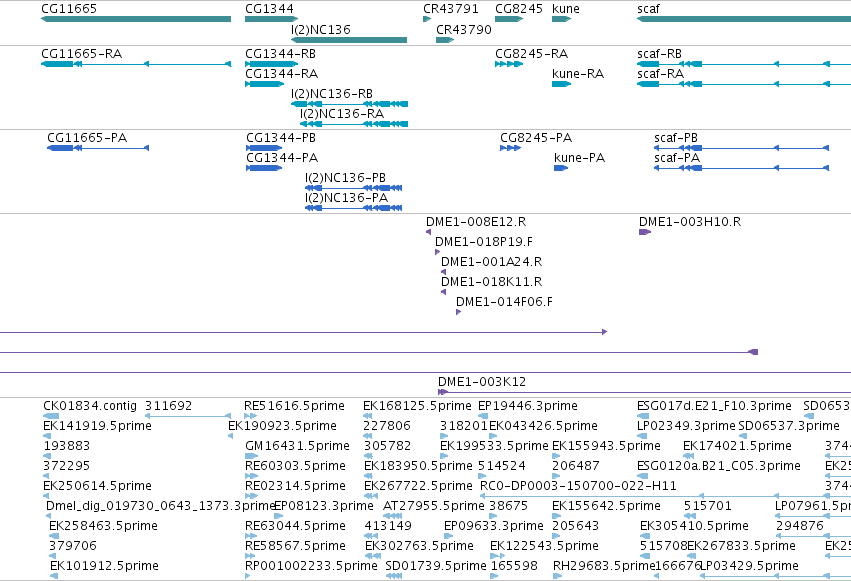
Task: Click the CR43790 gene label
Action: click(x=463, y=29)
